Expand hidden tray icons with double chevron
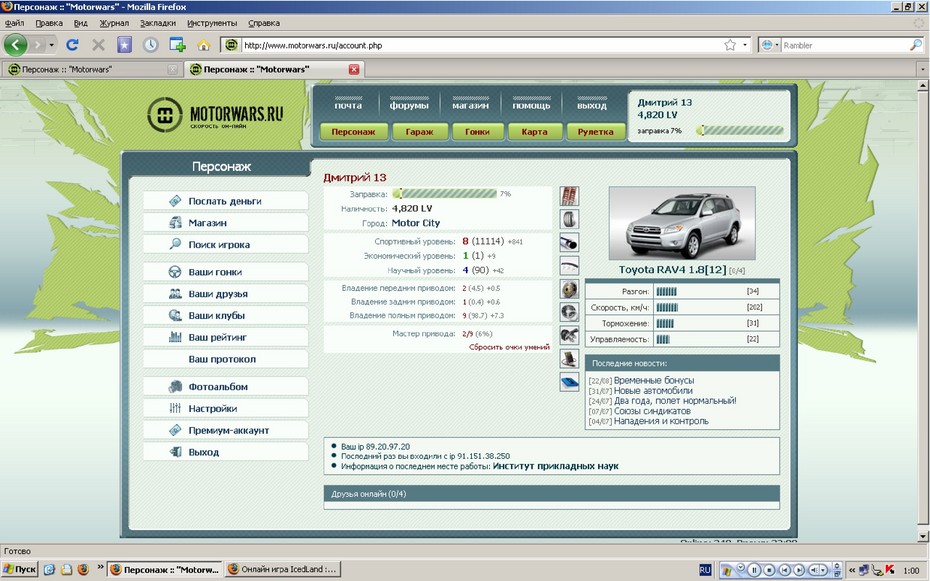The height and width of the screenshot is (581, 930). click(852, 570)
